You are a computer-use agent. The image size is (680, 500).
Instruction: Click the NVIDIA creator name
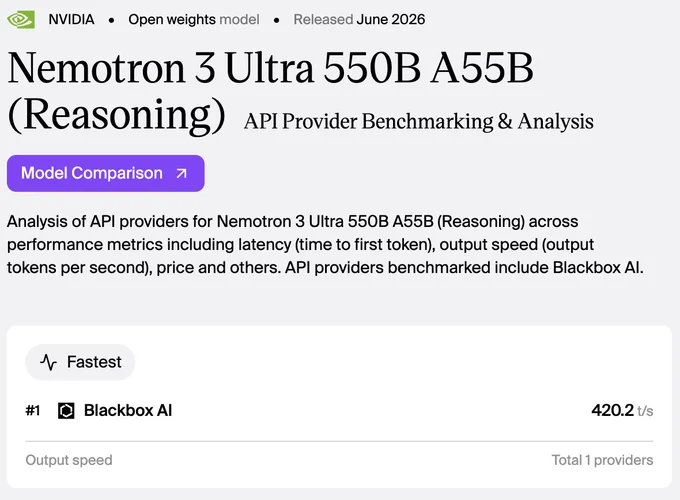click(x=71, y=20)
